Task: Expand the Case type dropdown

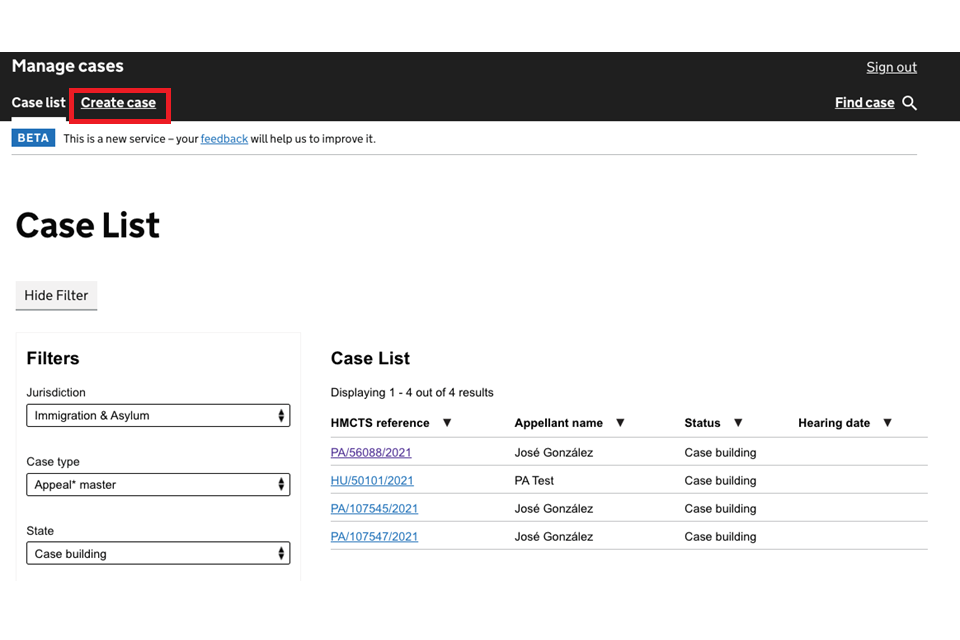Action: [x=158, y=485]
